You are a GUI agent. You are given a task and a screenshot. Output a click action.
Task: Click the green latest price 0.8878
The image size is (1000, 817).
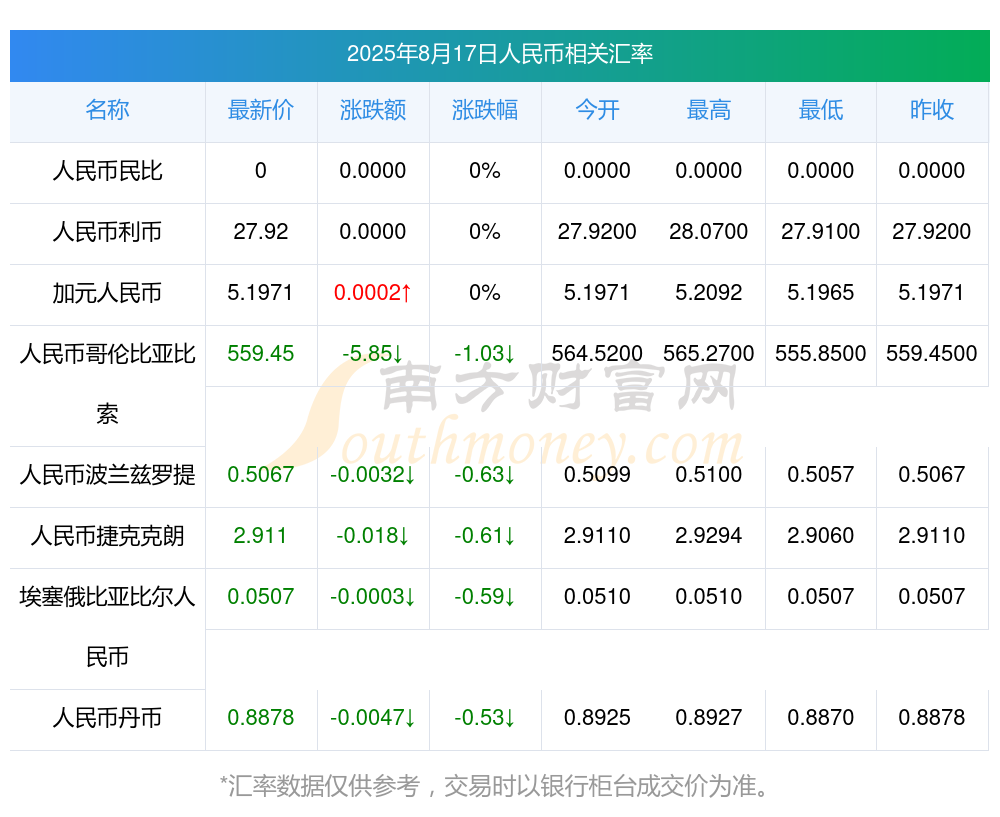tap(261, 718)
